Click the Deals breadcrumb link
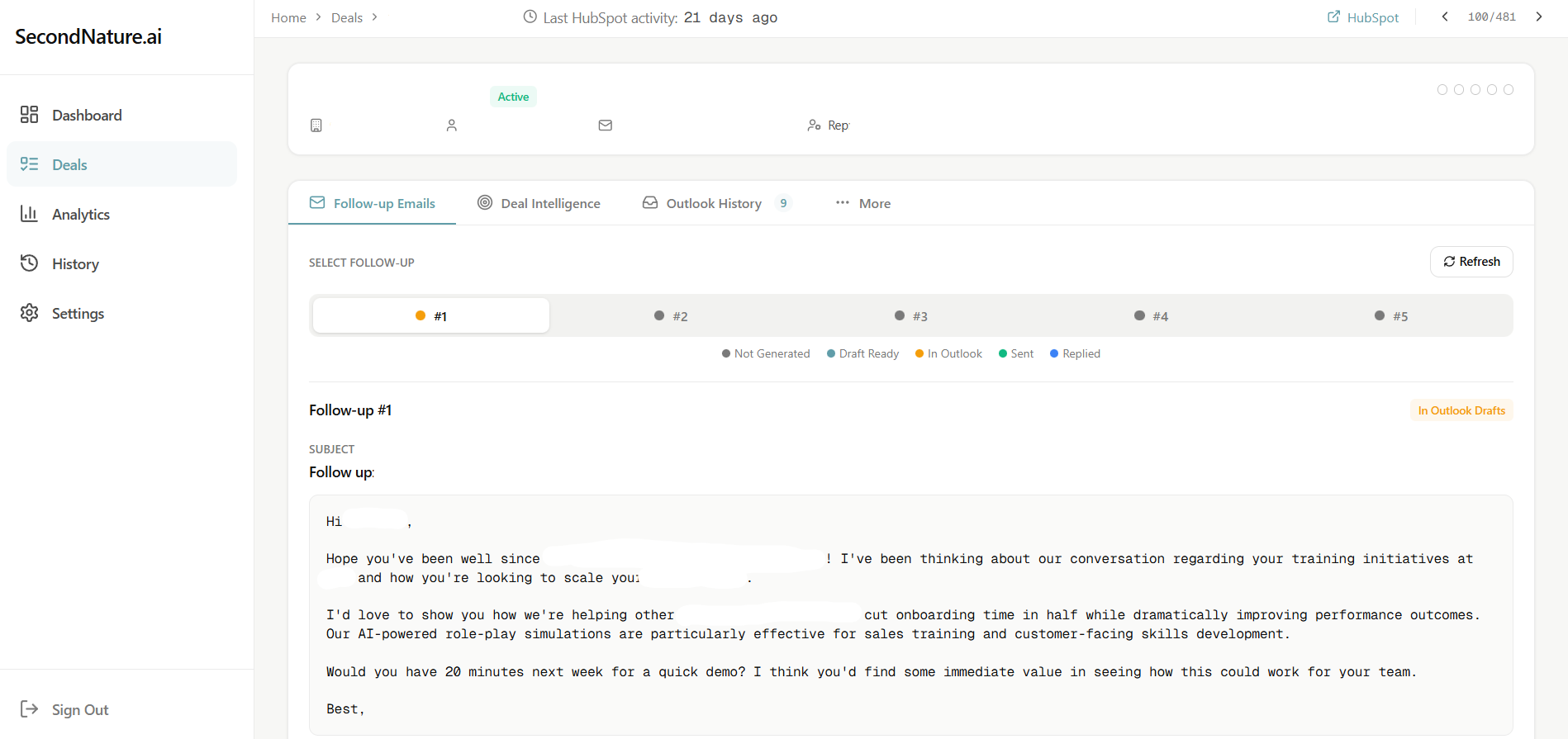The width and height of the screenshot is (1568, 739). [346, 17]
